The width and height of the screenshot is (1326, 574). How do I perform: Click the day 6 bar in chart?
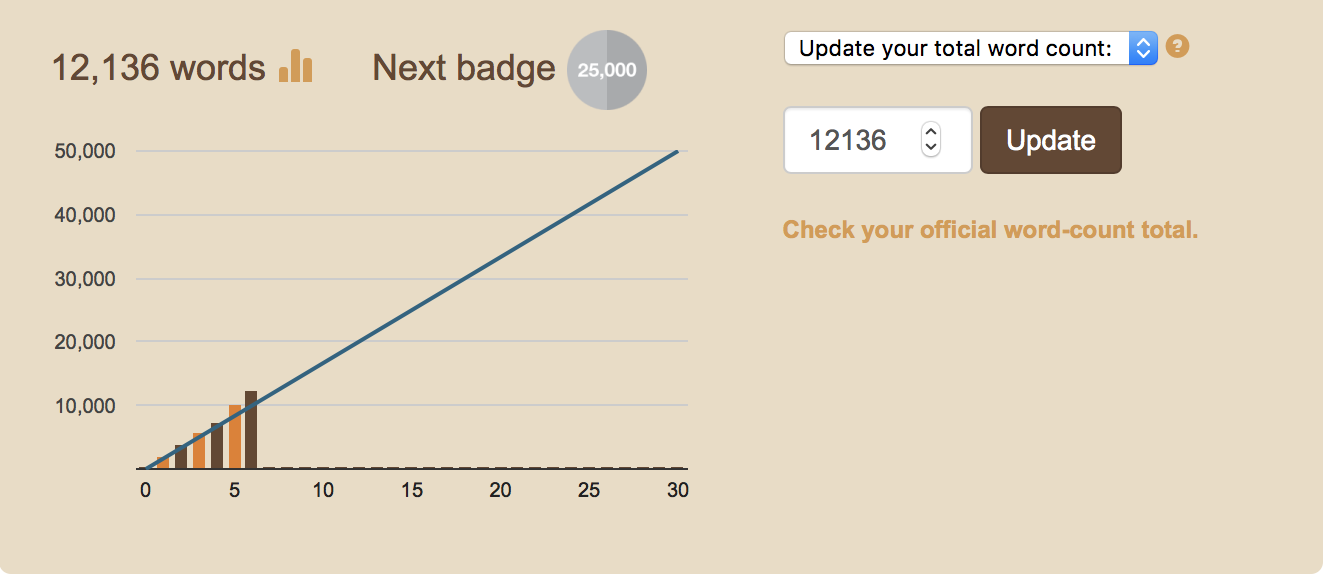tap(251, 430)
